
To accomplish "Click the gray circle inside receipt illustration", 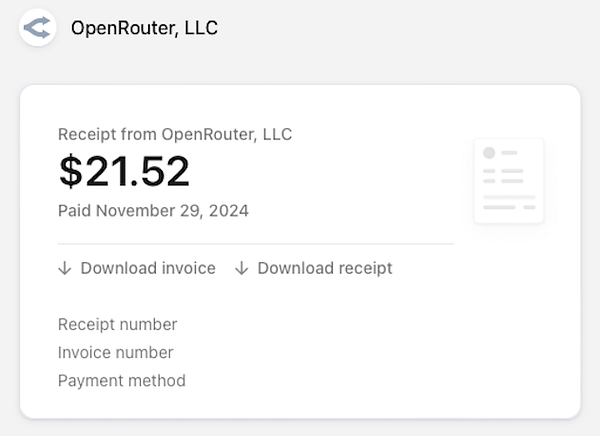I will point(489,153).
